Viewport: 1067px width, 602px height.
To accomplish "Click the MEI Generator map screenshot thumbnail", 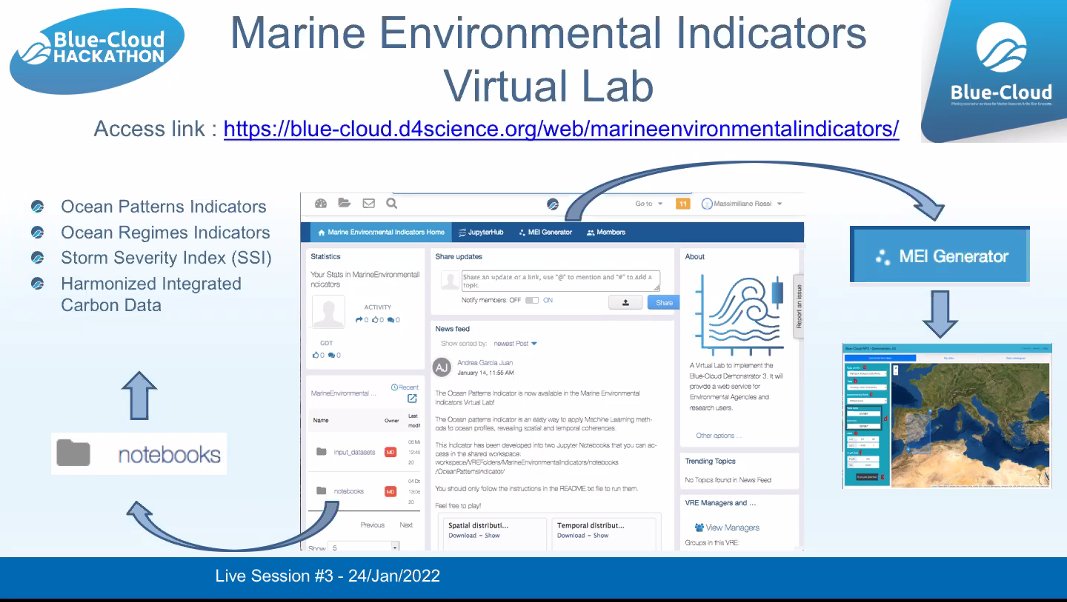I will [947, 416].
